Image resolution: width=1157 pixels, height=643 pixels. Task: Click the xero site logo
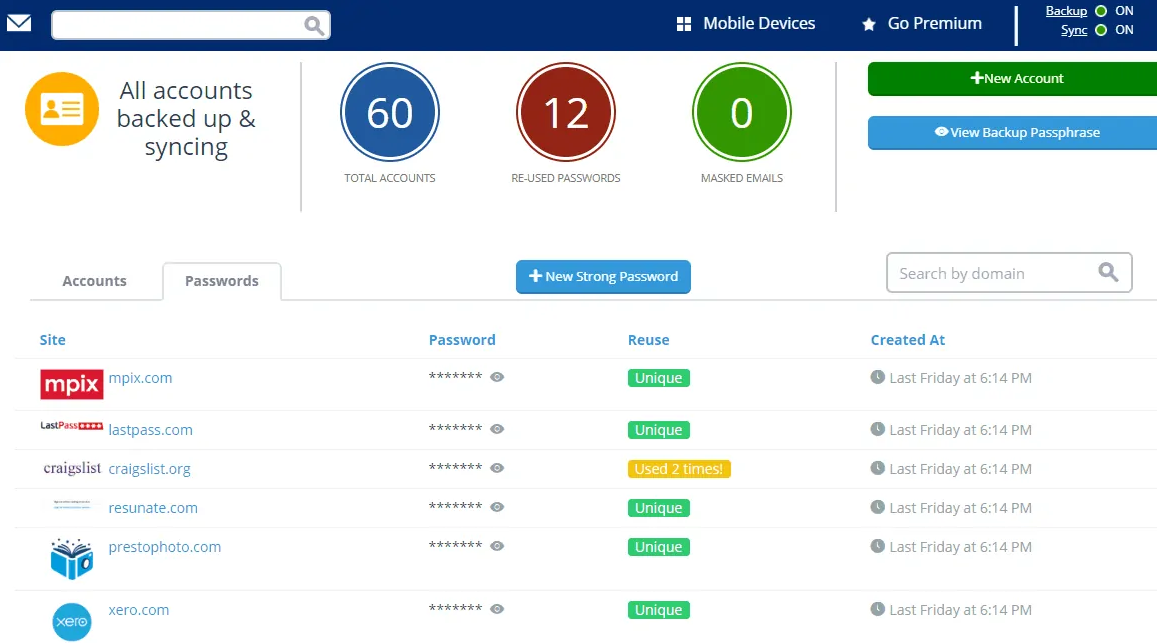tap(72, 622)
